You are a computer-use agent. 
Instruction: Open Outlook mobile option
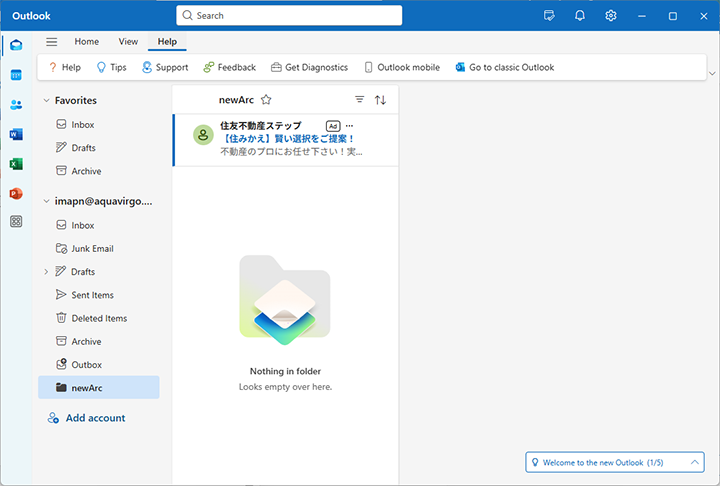pos(402,68)
